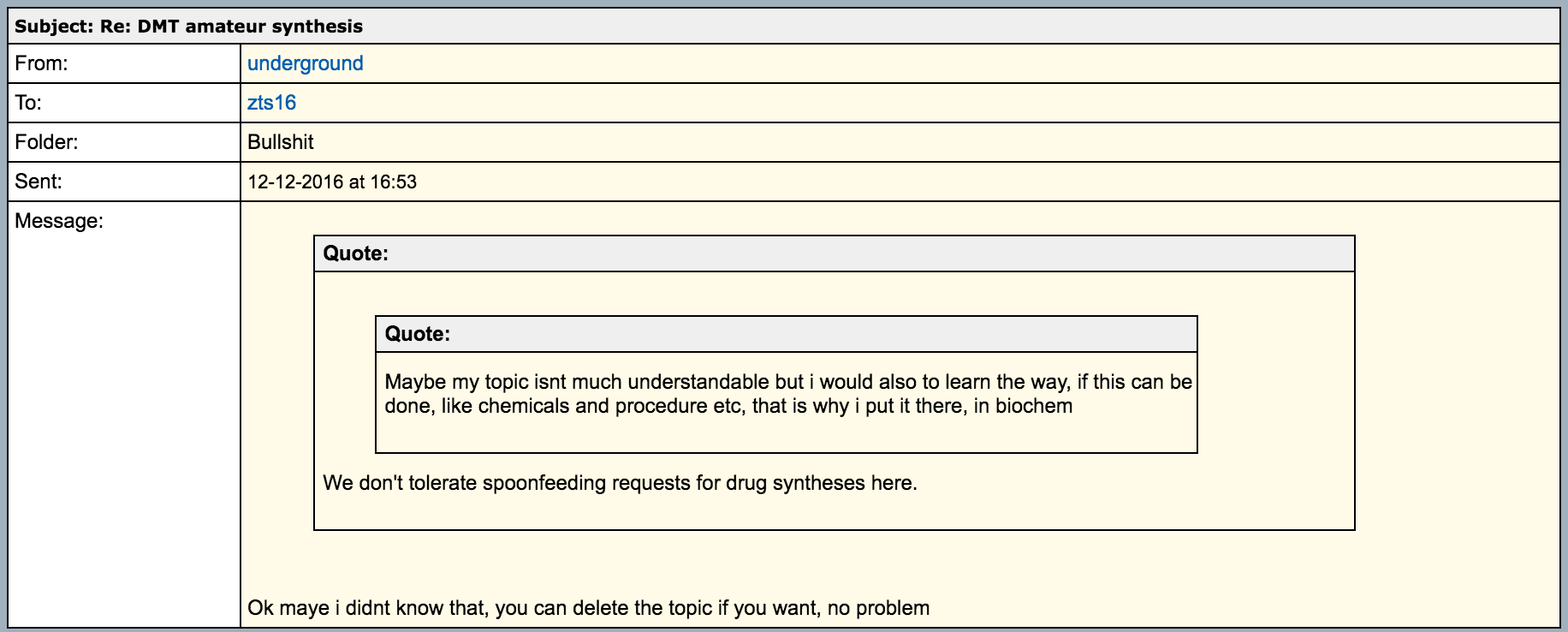Click the subject title 'Re: DMT amateur synthesis'

[x=231, y=27]
